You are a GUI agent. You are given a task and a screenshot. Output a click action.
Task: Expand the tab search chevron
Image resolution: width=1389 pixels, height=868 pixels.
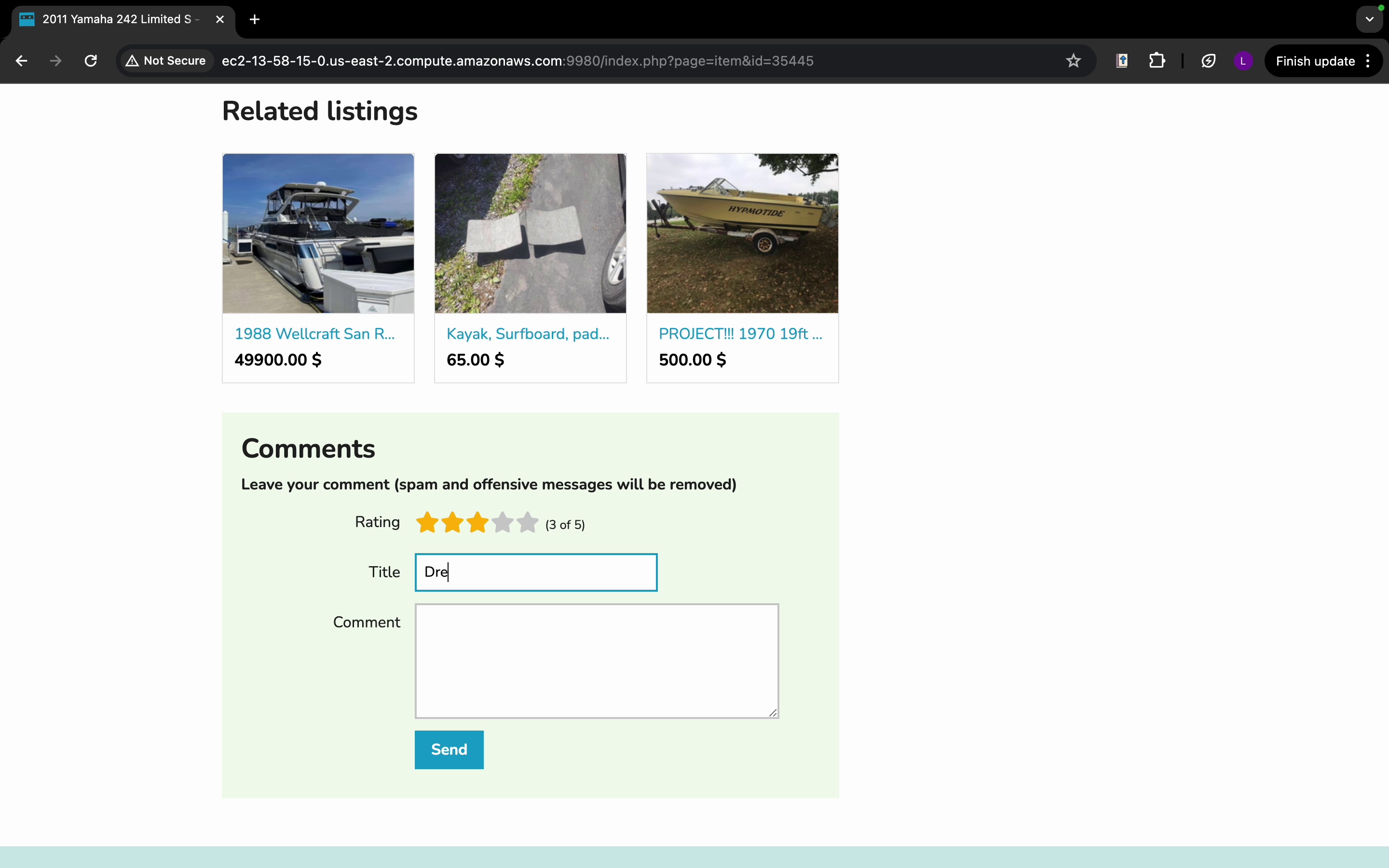(1370, 19)
